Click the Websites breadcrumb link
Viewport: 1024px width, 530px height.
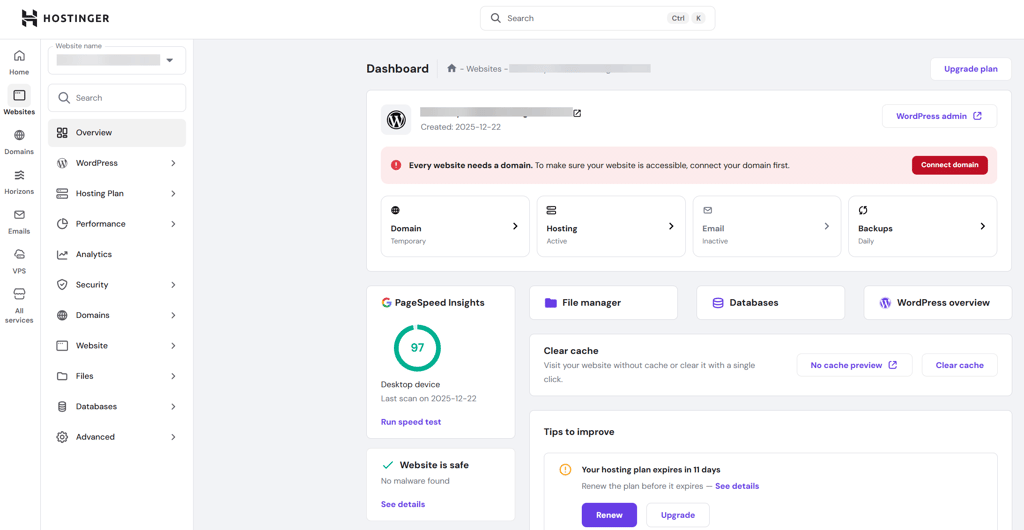[x=484, y=69]
